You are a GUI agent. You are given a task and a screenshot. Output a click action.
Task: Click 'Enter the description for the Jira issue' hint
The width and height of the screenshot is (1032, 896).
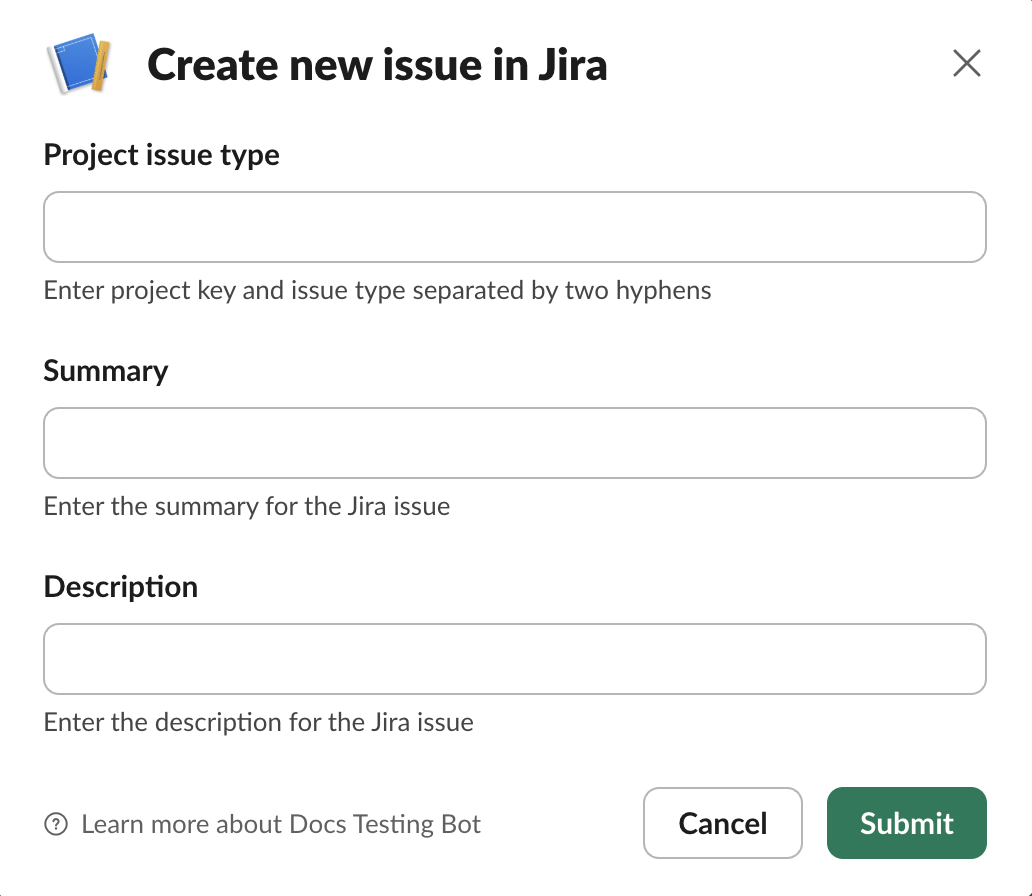pyautogui.click(x=259, y=722)
